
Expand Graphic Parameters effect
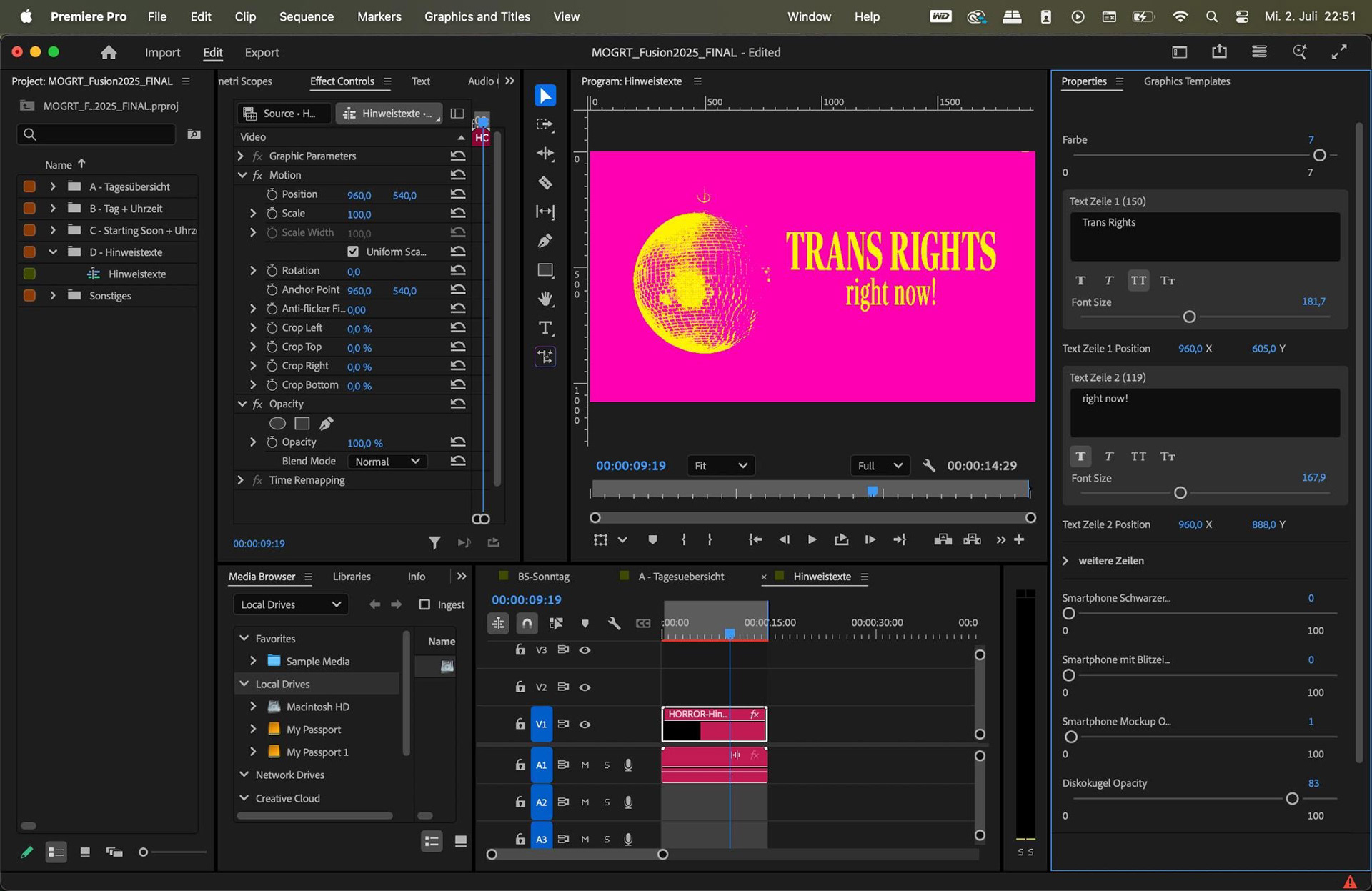[240, 156]
